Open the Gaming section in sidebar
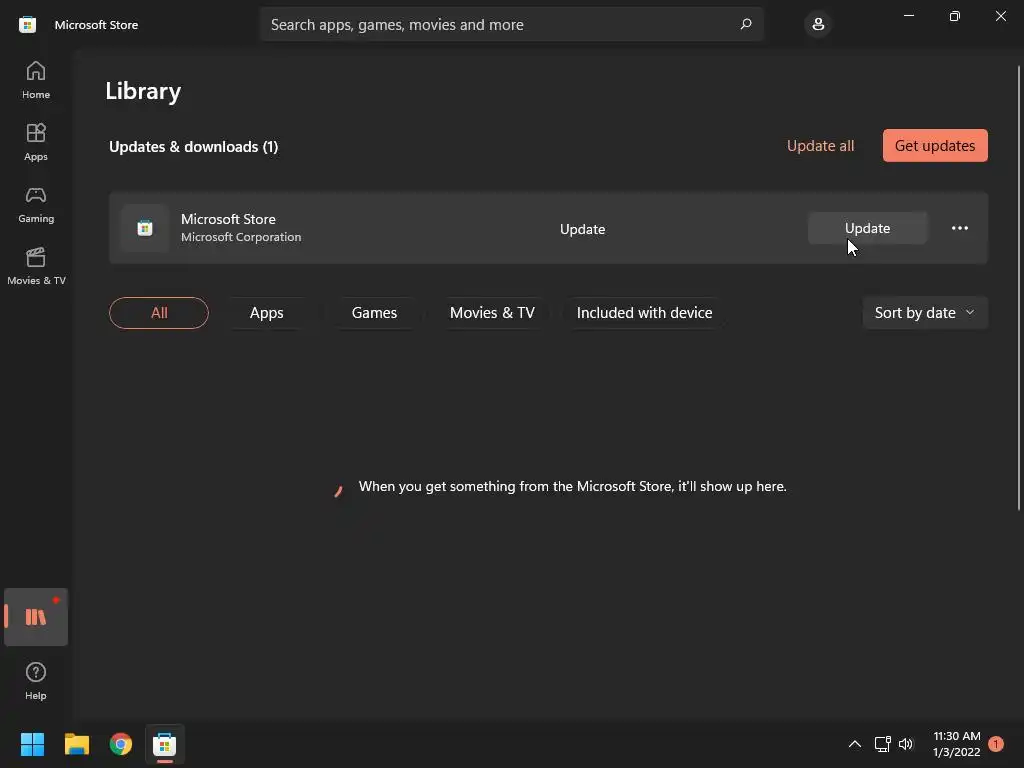 click(36, 204)
